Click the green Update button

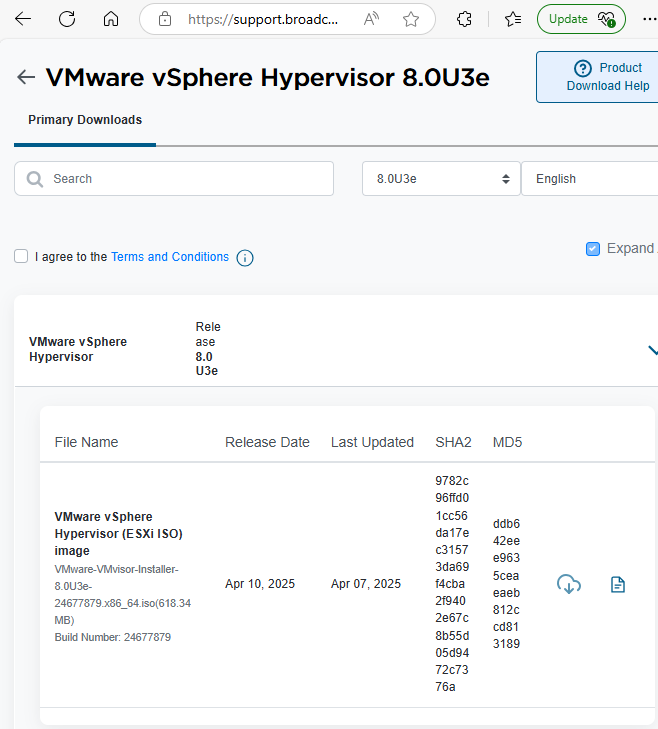581,19
